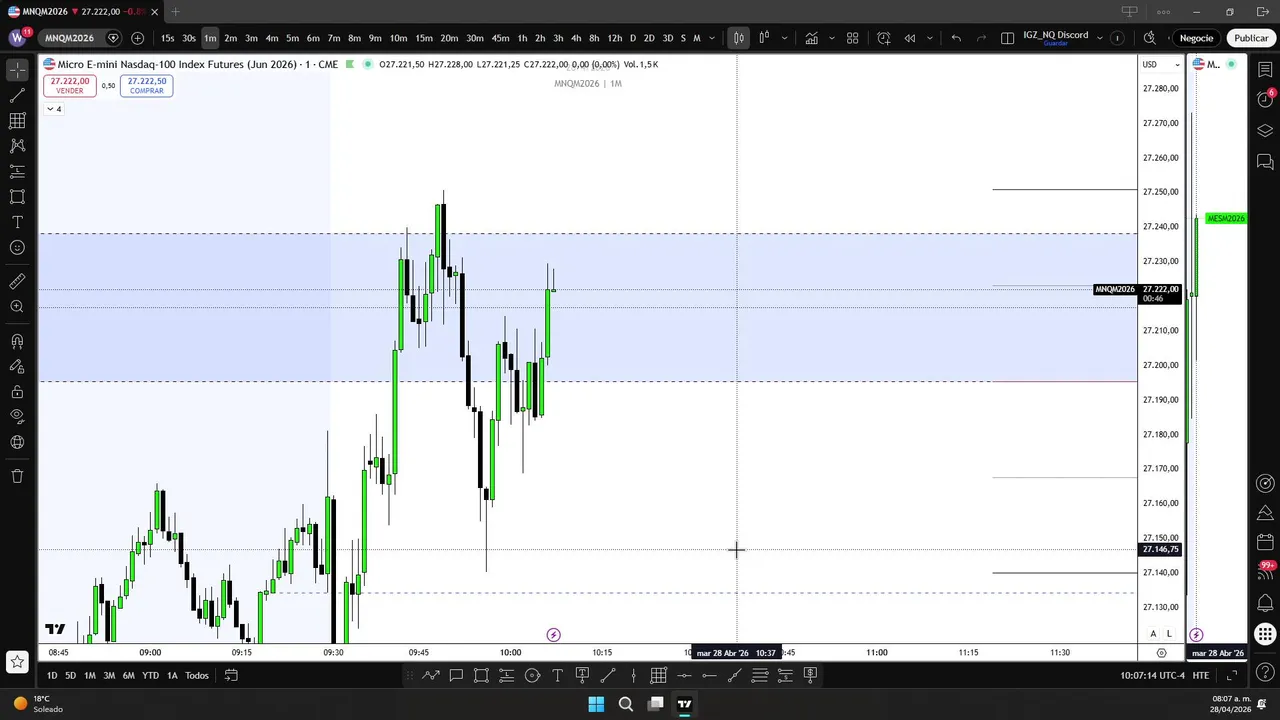Viewport: 1280px width, 720px height.
Task: Open chart time axis settings gear
Action: click(1161, 653)
